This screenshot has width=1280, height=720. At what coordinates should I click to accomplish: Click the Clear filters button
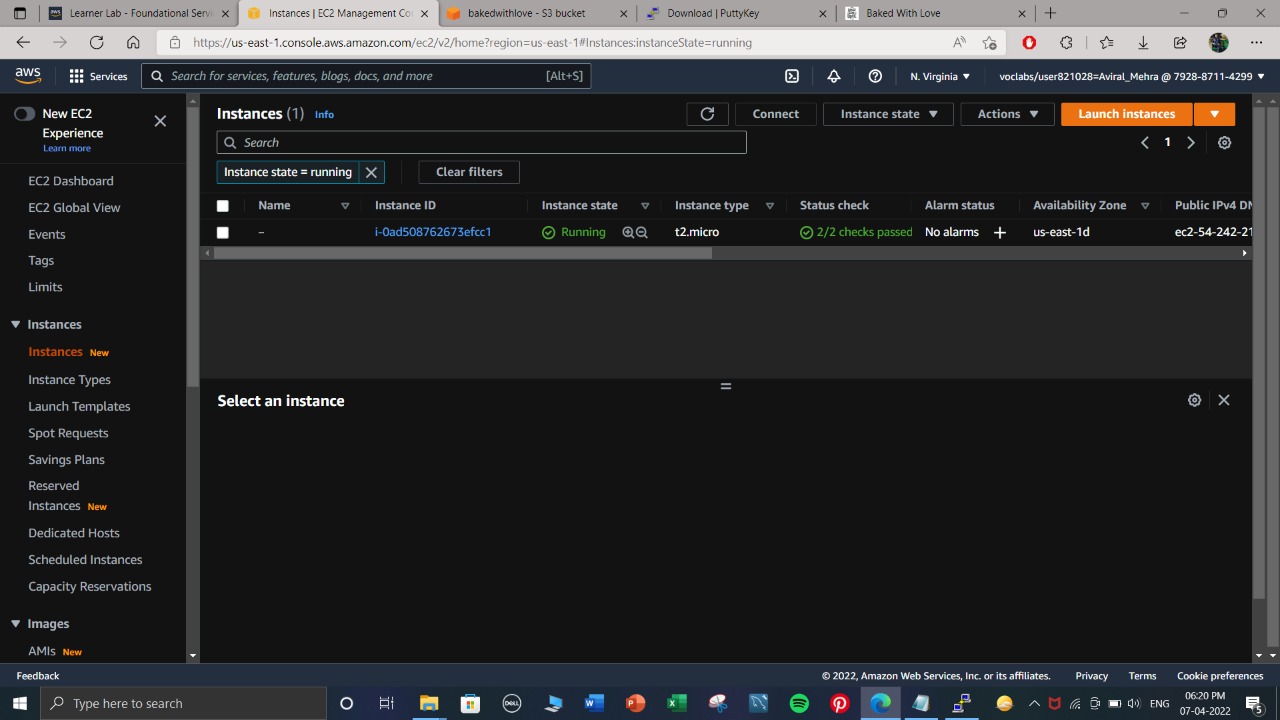point(469,172)
